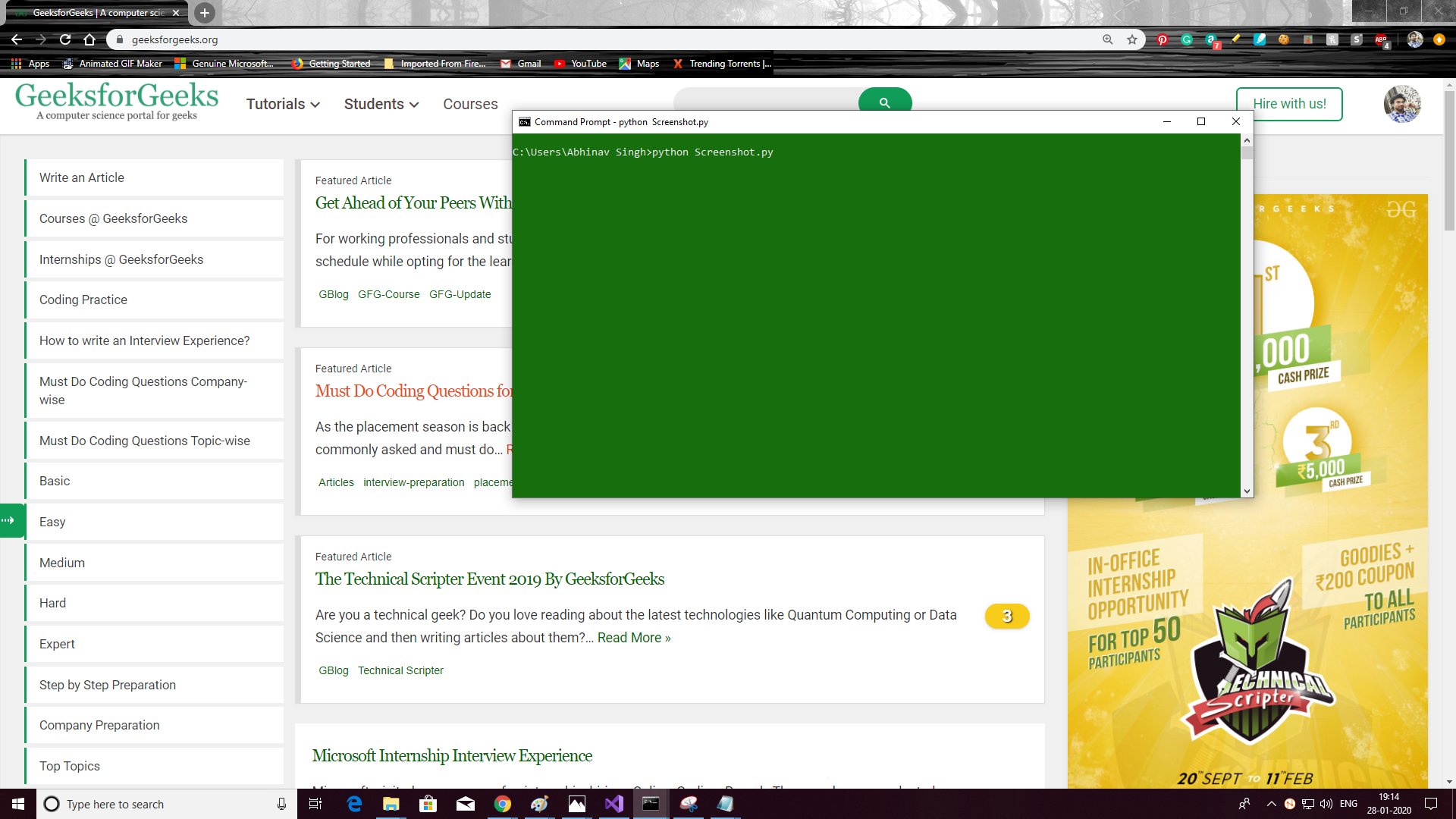Click taskbar microphone voice search icon
1456x819 pixels.
[x=281, y=804]
